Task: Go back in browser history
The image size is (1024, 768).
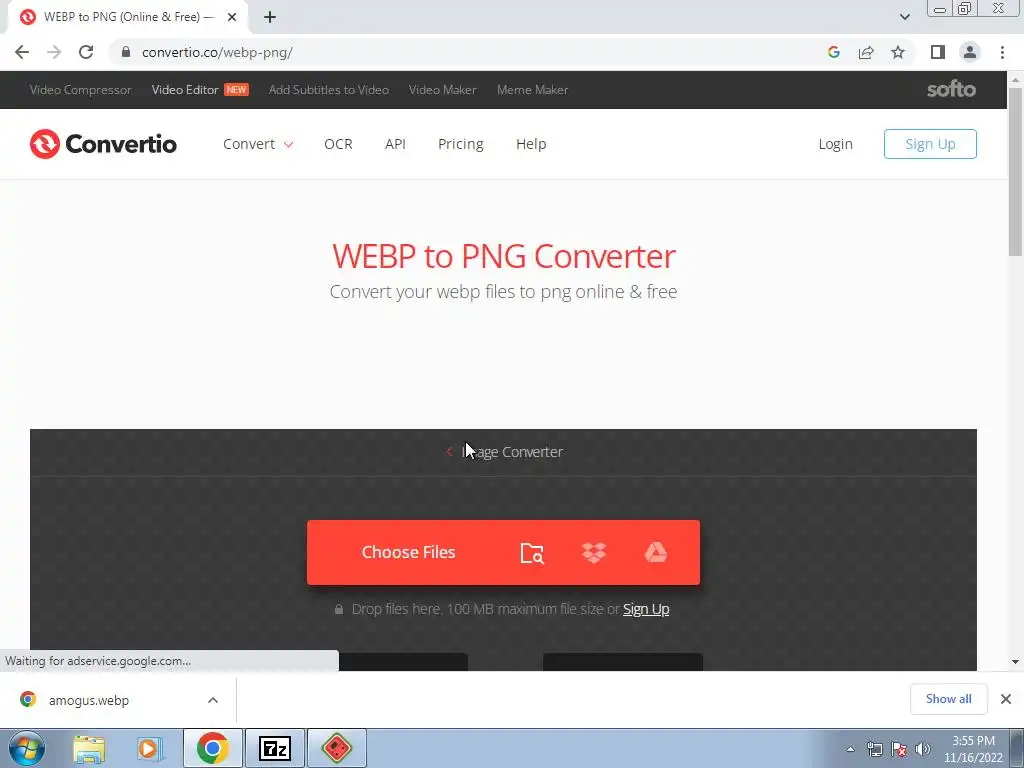Action: (x=22, y=52)
